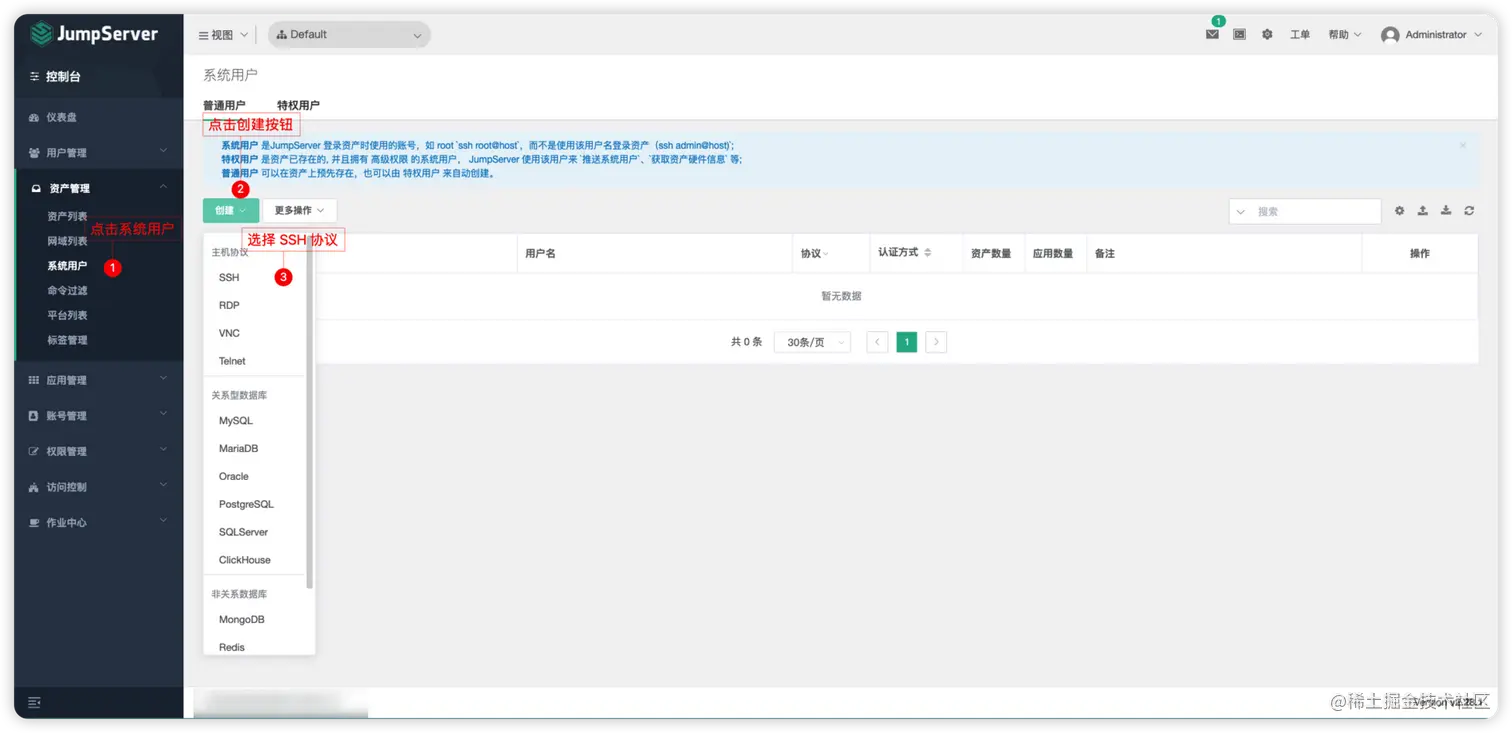
Task: Open system settings gear in top bar
Action: click(1267, 34)
